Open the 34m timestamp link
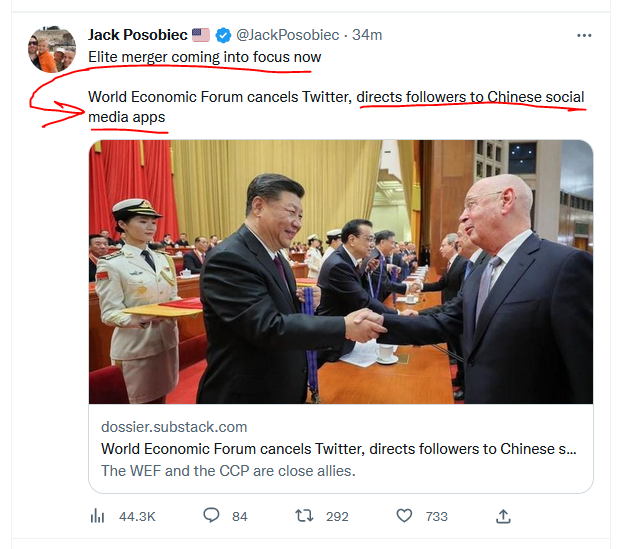 (x=367, y=35)
